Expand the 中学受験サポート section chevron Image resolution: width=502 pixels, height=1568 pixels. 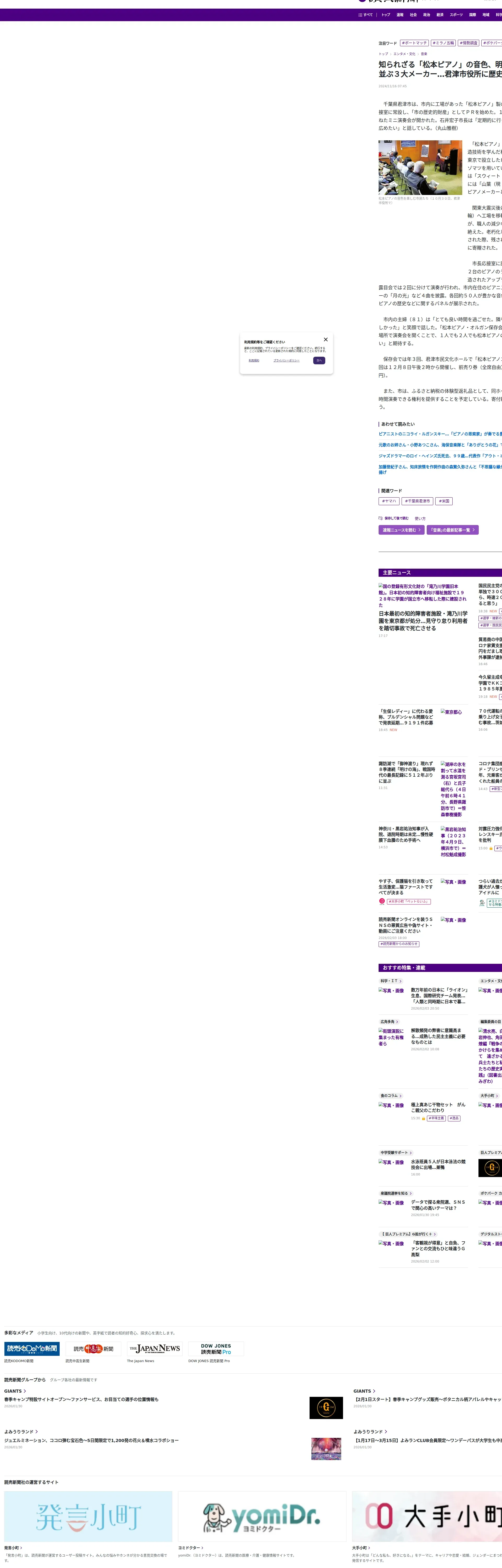pos(410,1153)
